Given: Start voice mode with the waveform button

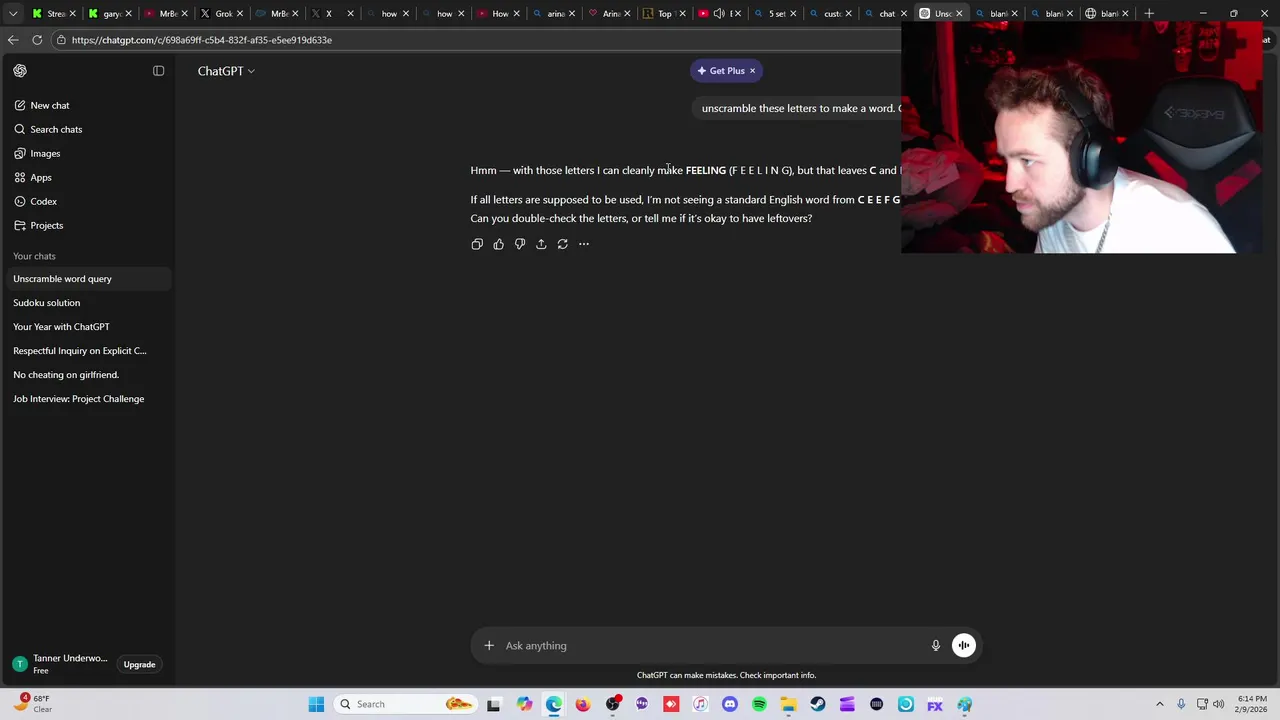Looking at the screenshot, I should (964, 646).
